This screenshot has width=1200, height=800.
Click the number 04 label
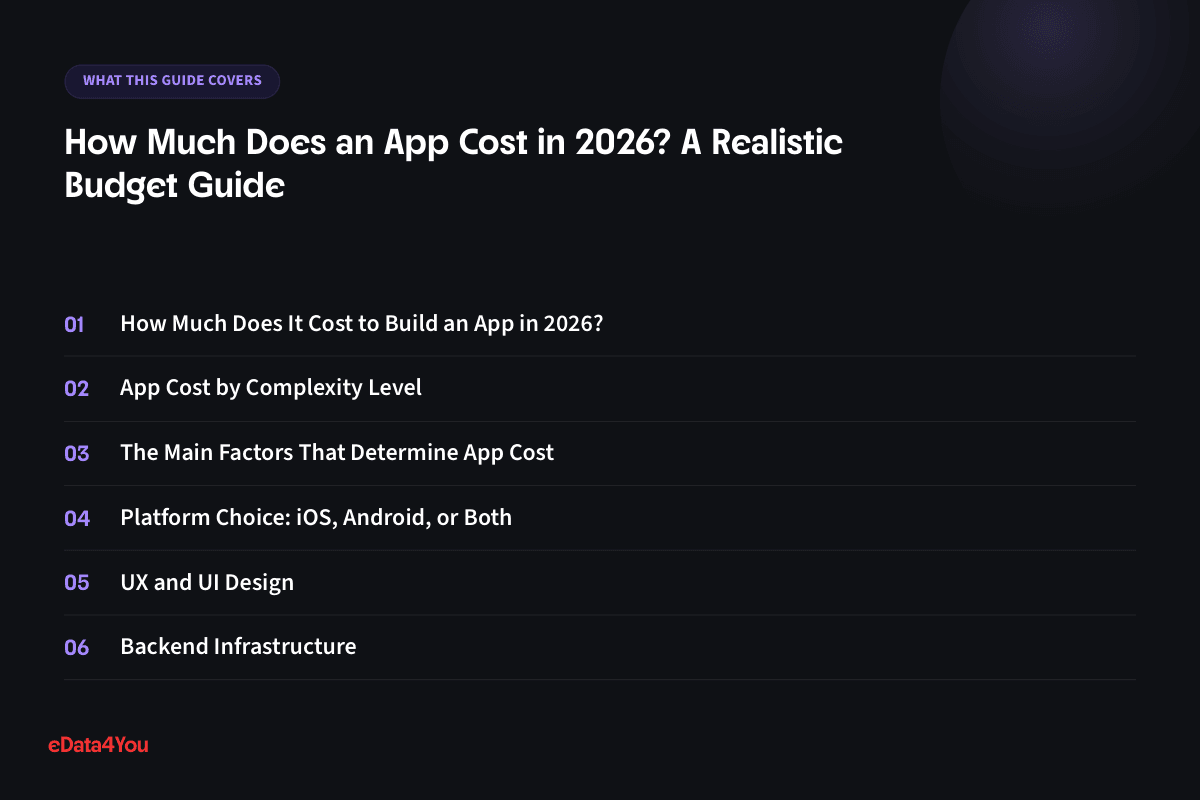[x=77, y=518]
